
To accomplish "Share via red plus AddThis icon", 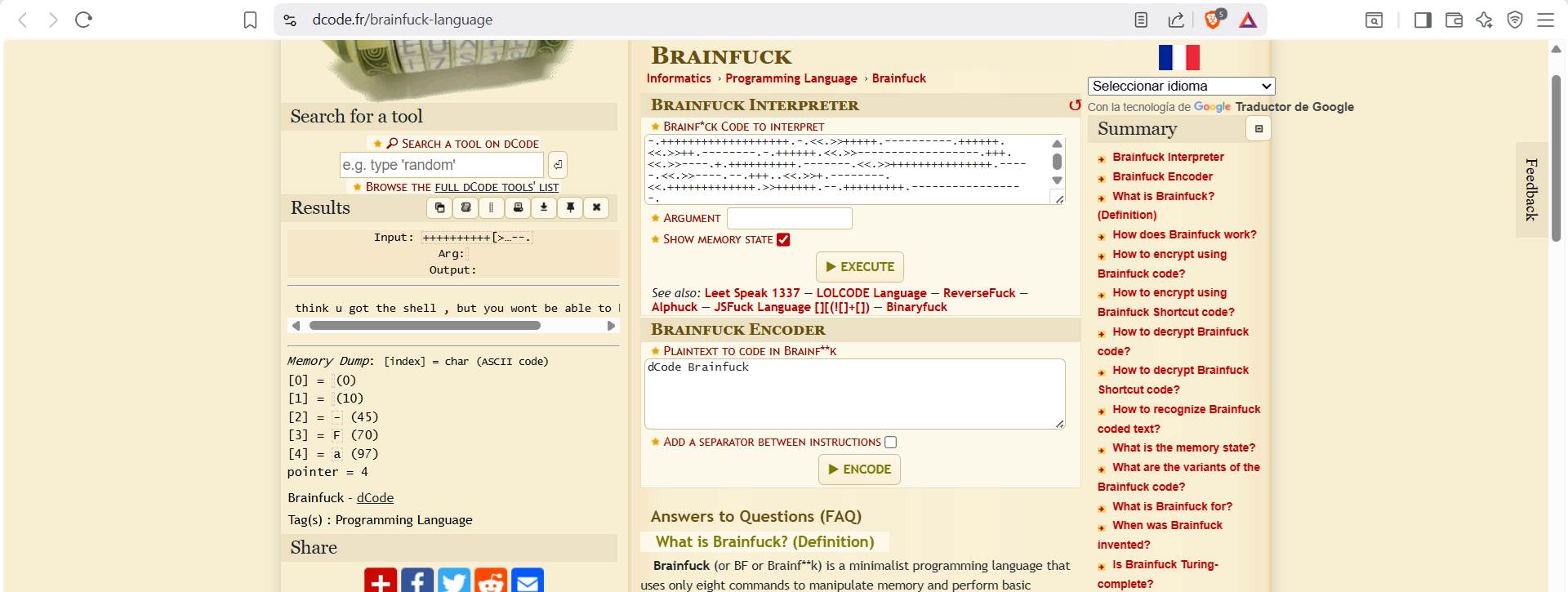I will 381,581.
